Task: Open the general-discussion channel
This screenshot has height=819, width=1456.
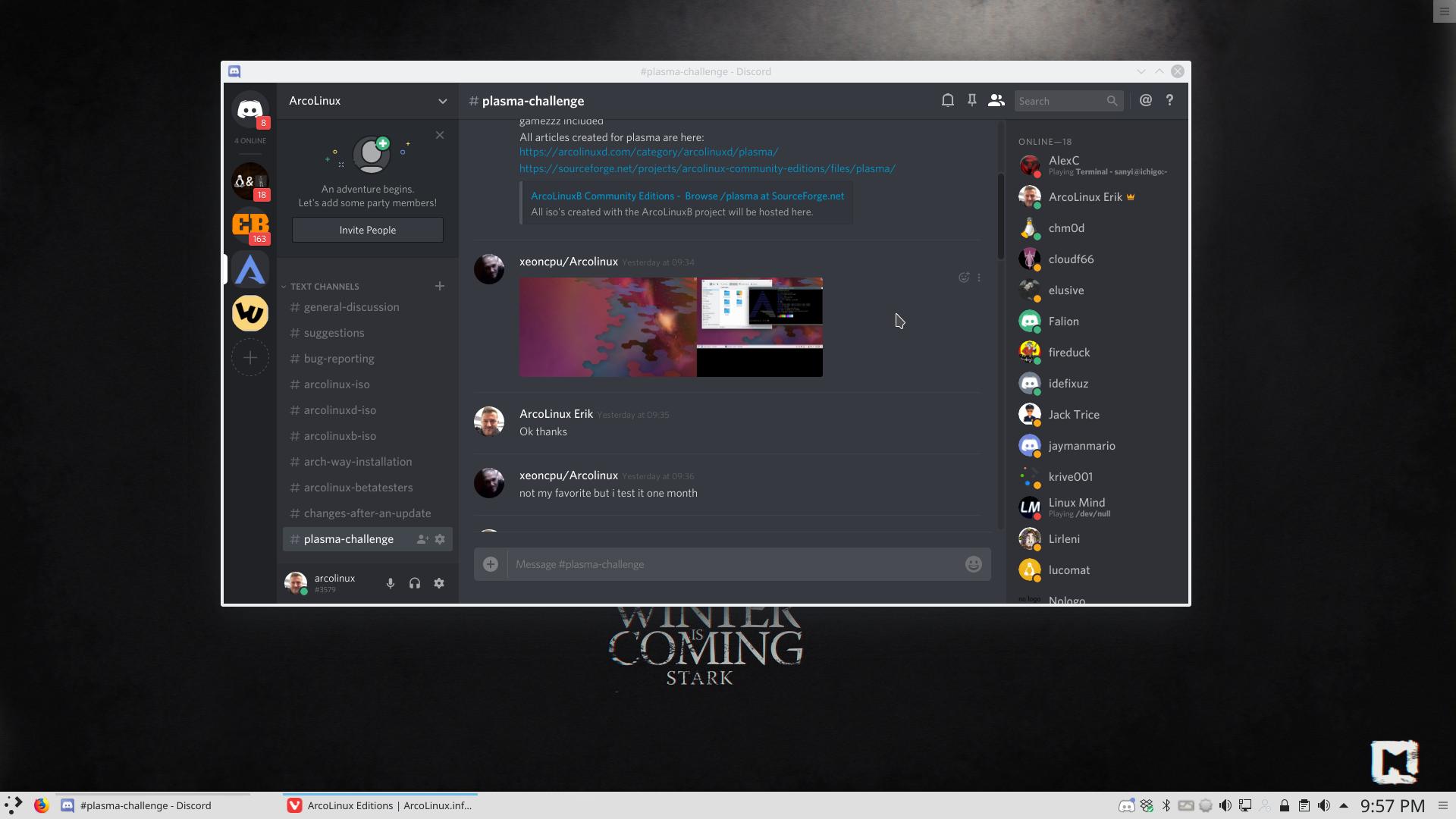Action: [350, 307]
